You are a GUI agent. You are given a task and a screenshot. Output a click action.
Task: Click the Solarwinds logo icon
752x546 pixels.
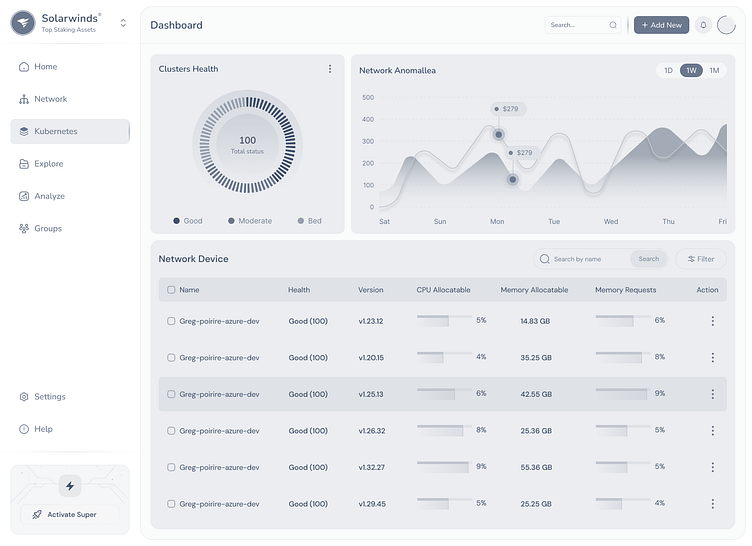(x=23, y=23)
